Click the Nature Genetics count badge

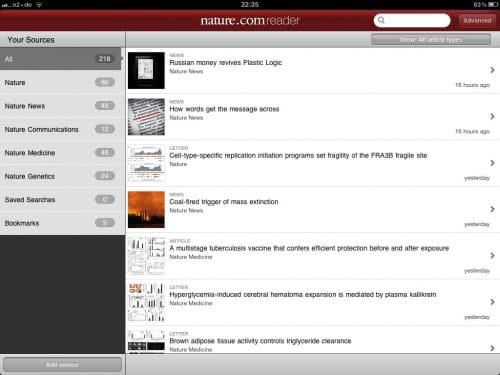click(105, 176)
